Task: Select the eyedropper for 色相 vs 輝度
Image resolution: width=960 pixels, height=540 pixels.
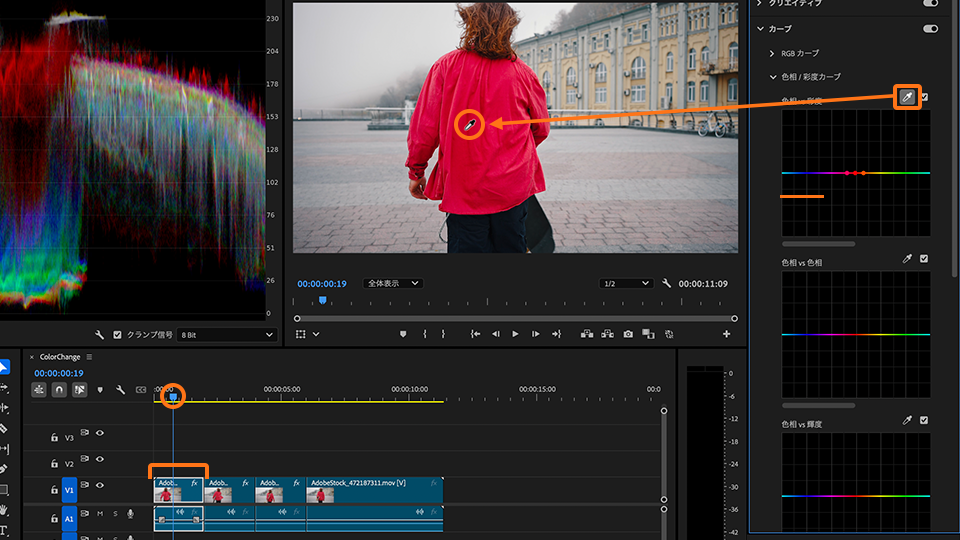Action: tap(907, 421)
